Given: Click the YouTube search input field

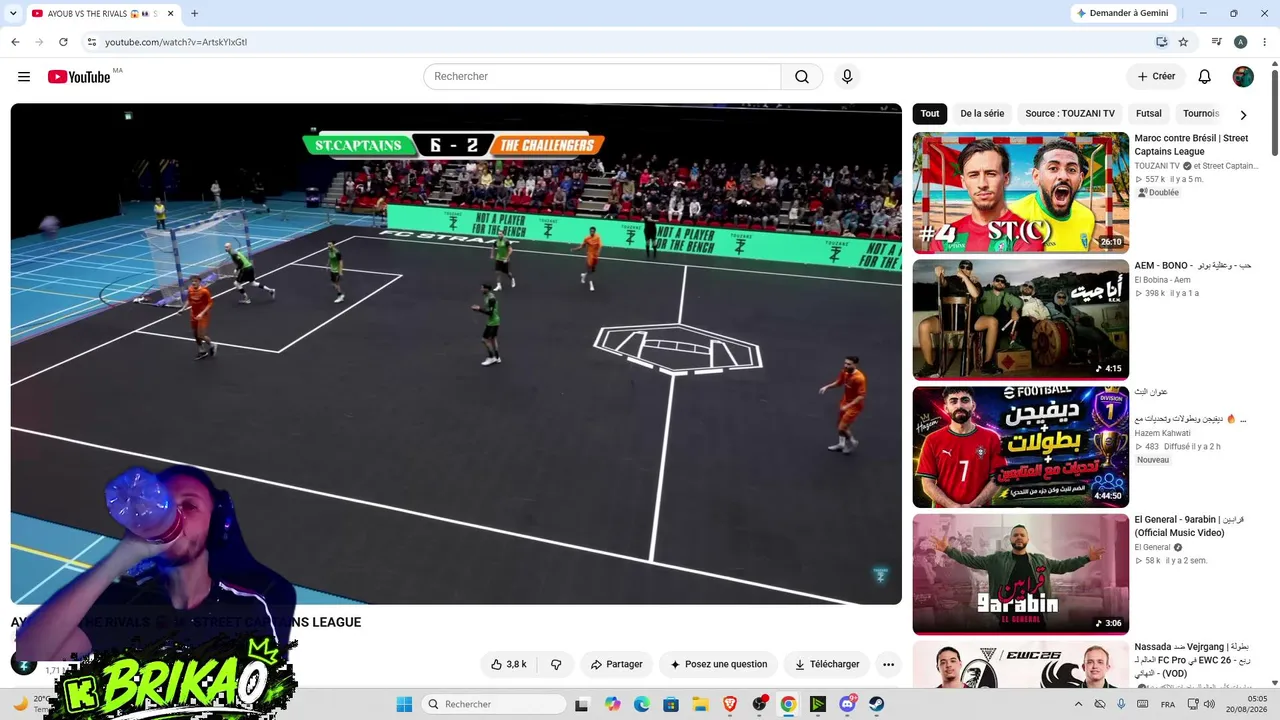Looking at the screenshot, I should click(602, 77).
